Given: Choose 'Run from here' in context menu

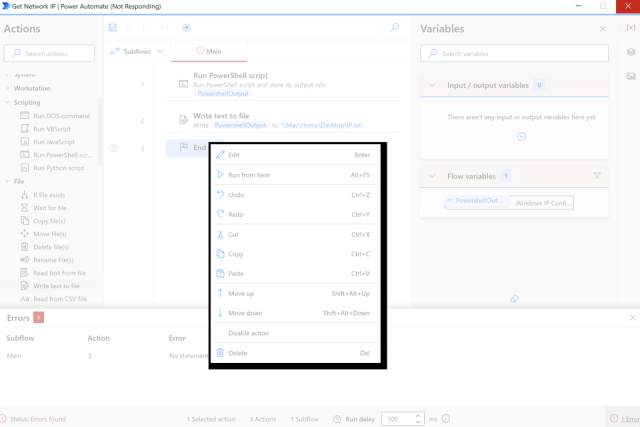Looking at the screenshot, I should click(x=249, y=175).
